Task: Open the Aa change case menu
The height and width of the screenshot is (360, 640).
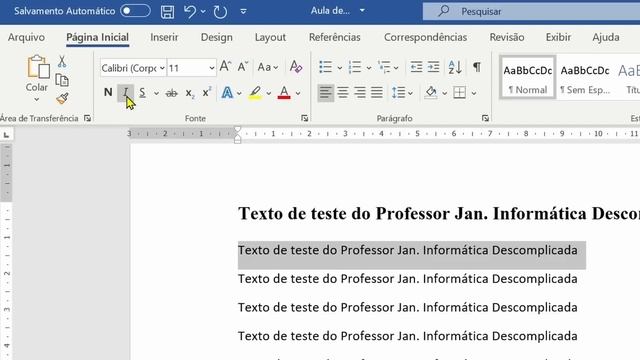Action: (268, 67)
